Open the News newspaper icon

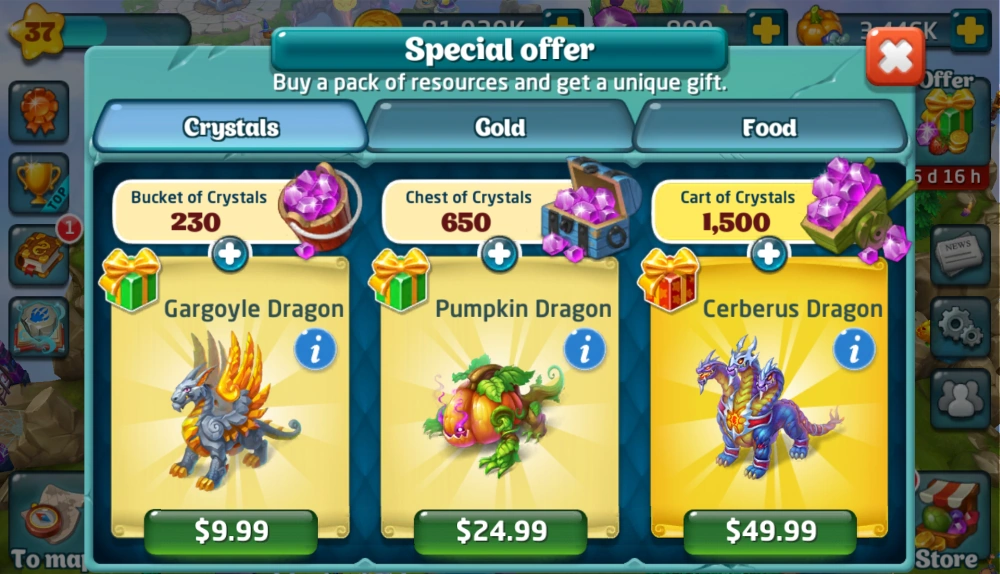click(x=960, y=254)
